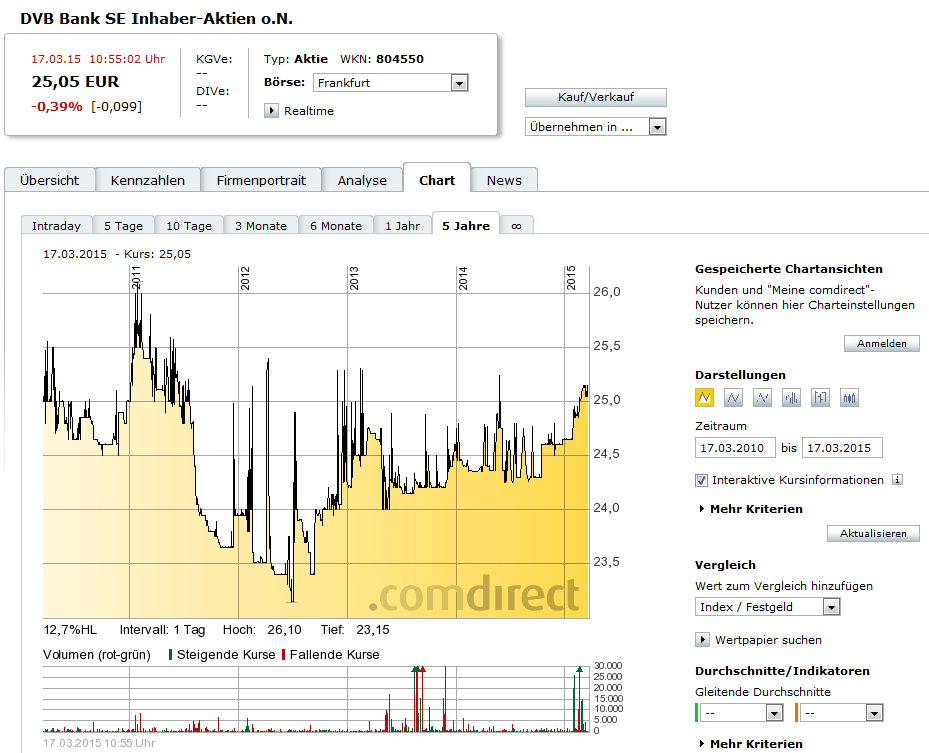Click the Steigende Kurse legend entry

222,655
